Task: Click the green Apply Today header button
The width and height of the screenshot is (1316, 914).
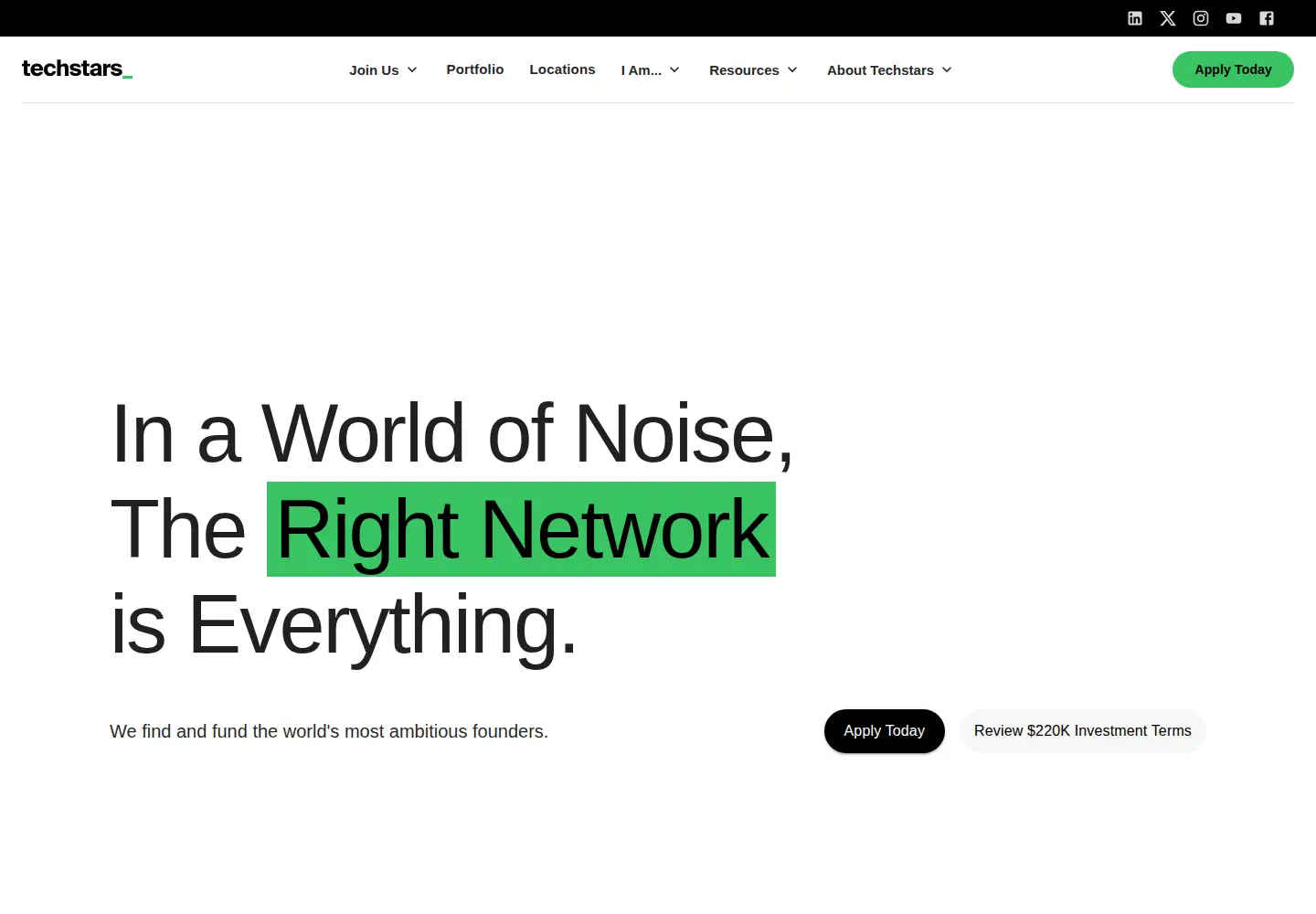Action: pyautogui.click(x=1233, y=69)
